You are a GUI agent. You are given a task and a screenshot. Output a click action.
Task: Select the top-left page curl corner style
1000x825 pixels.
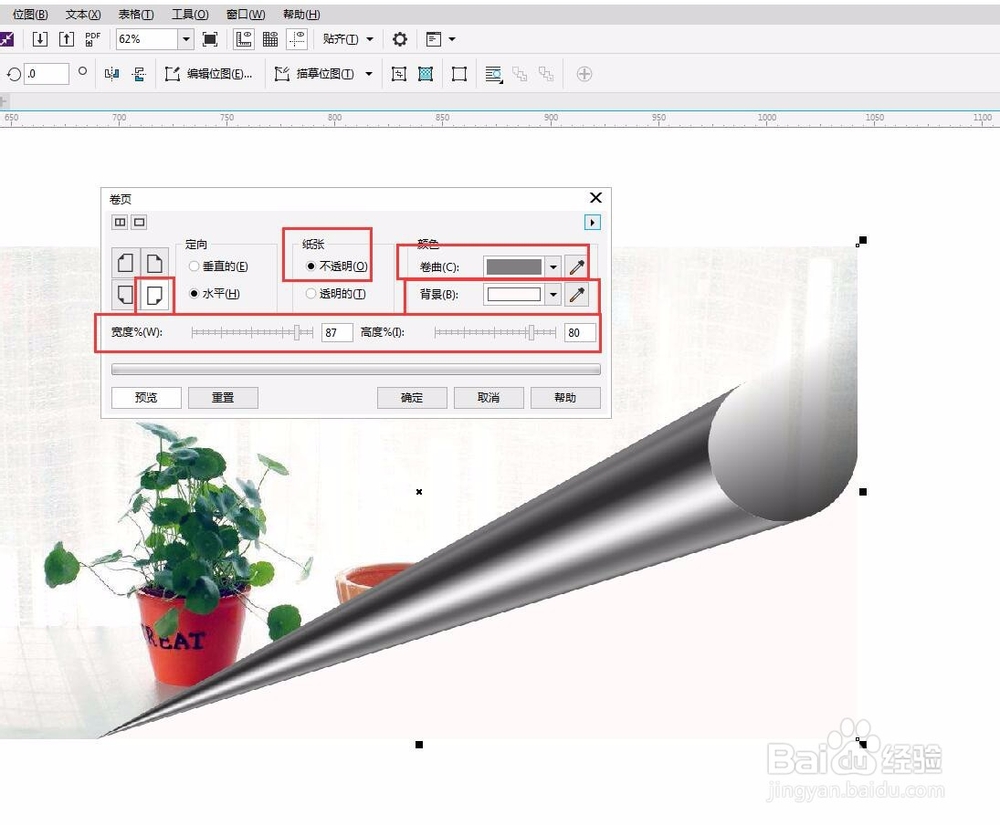[126, 262]
